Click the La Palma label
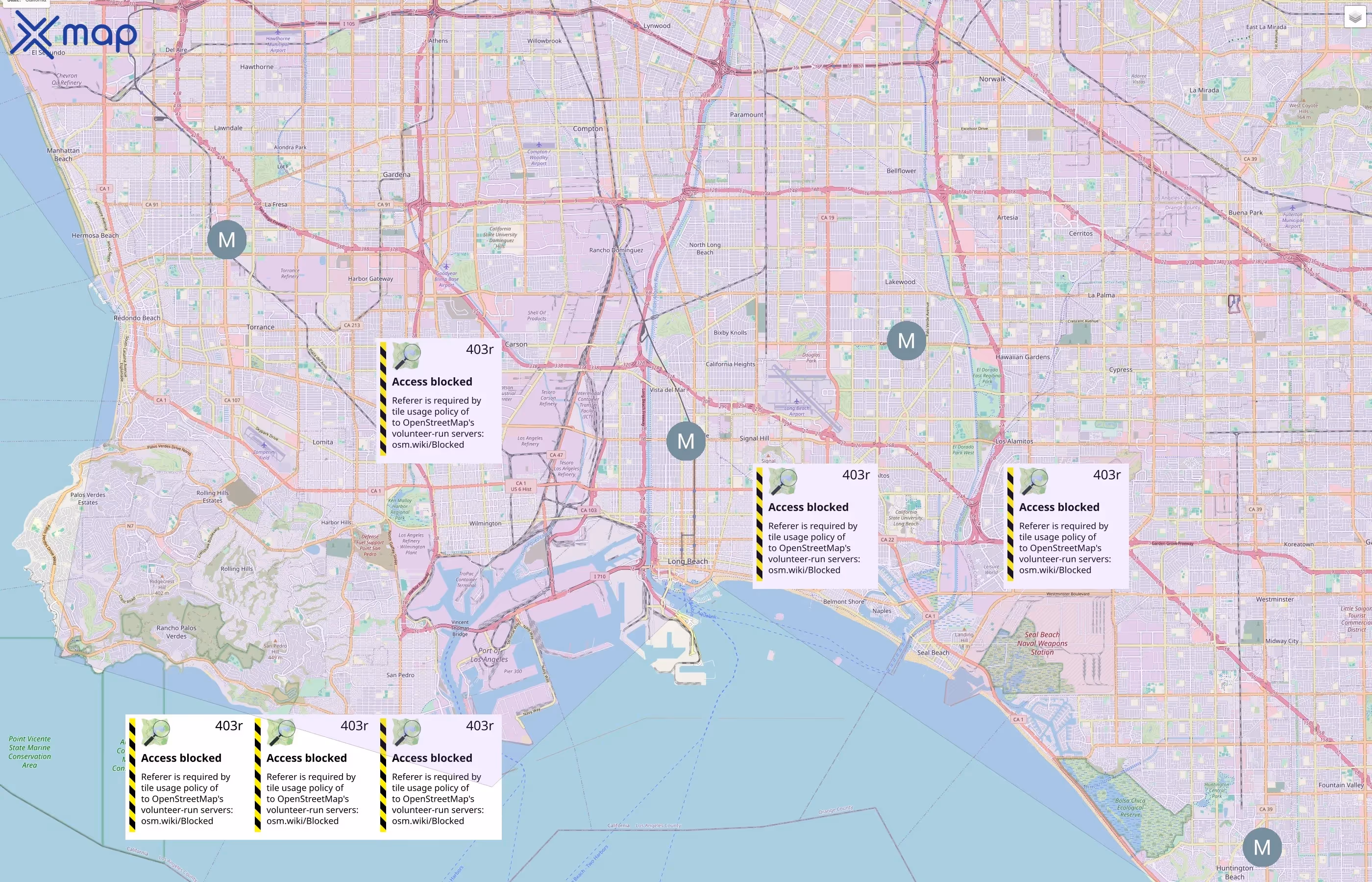Screen dimensions: 1372x882 tap(1101, 295)
